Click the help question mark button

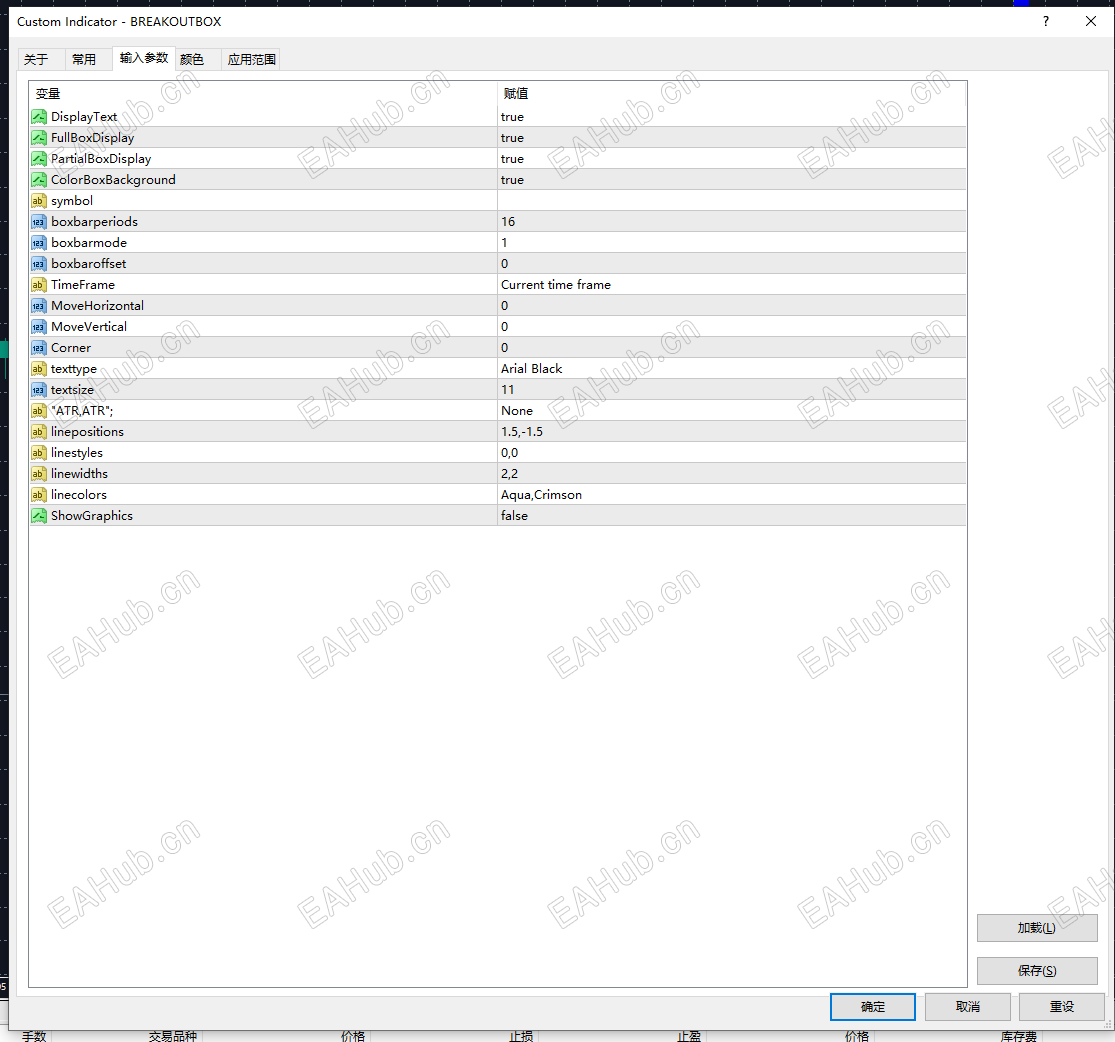coord(1045,21)
